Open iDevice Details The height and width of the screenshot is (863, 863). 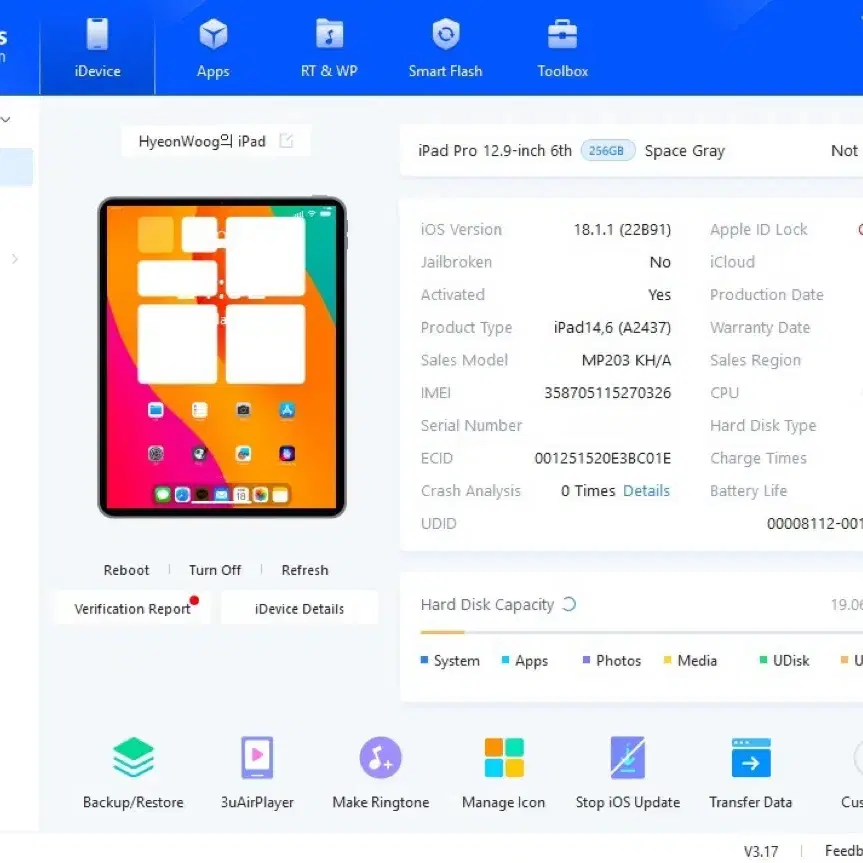299,609
